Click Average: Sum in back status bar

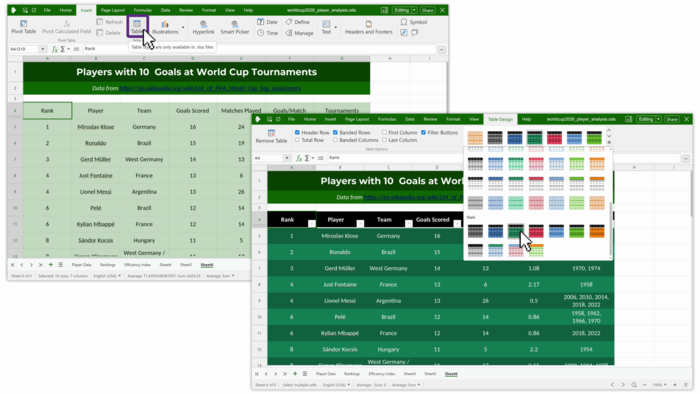tap(220, 276)
